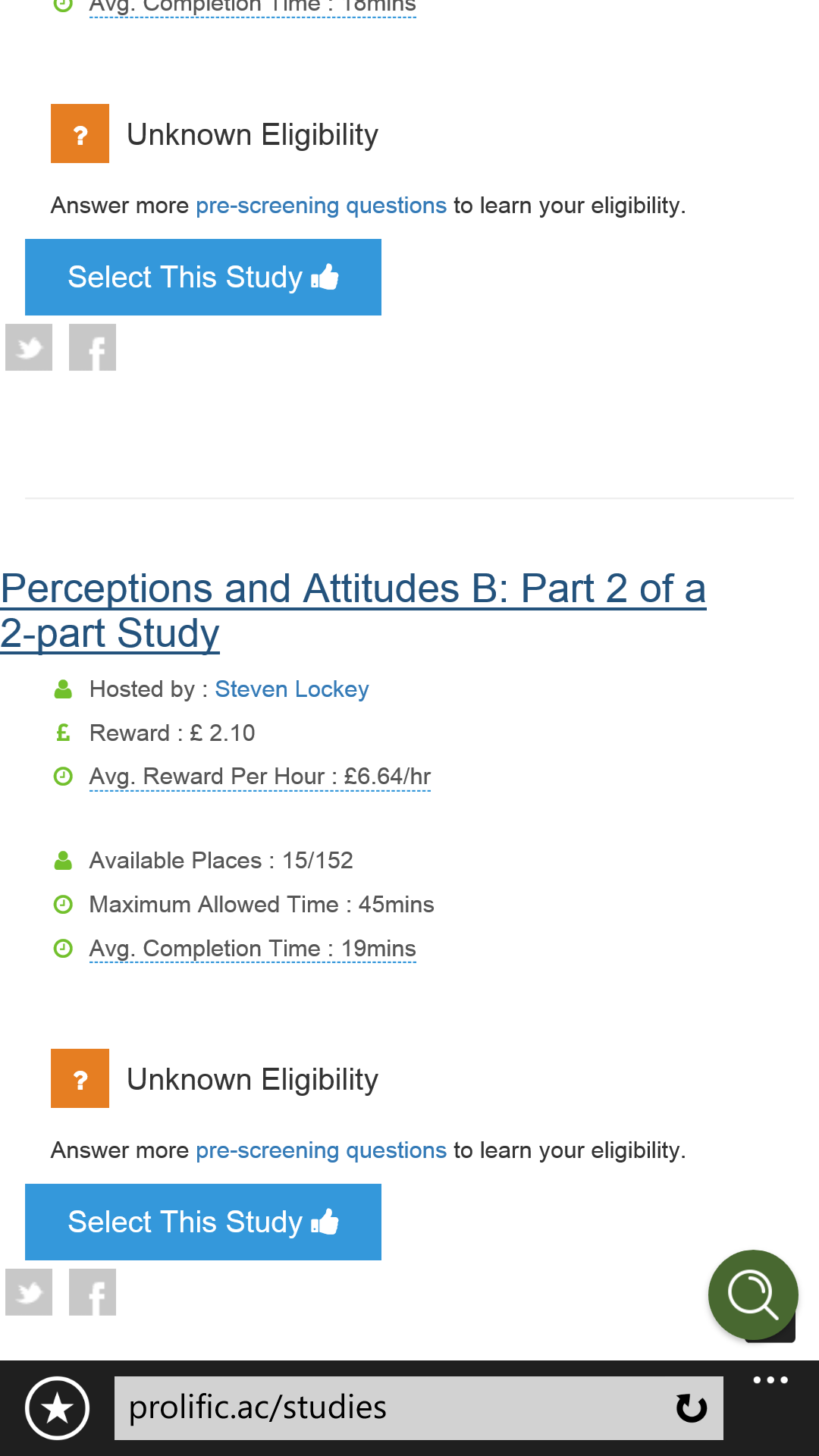Click the lower orange question mark icon

[x=80, y=1078]
